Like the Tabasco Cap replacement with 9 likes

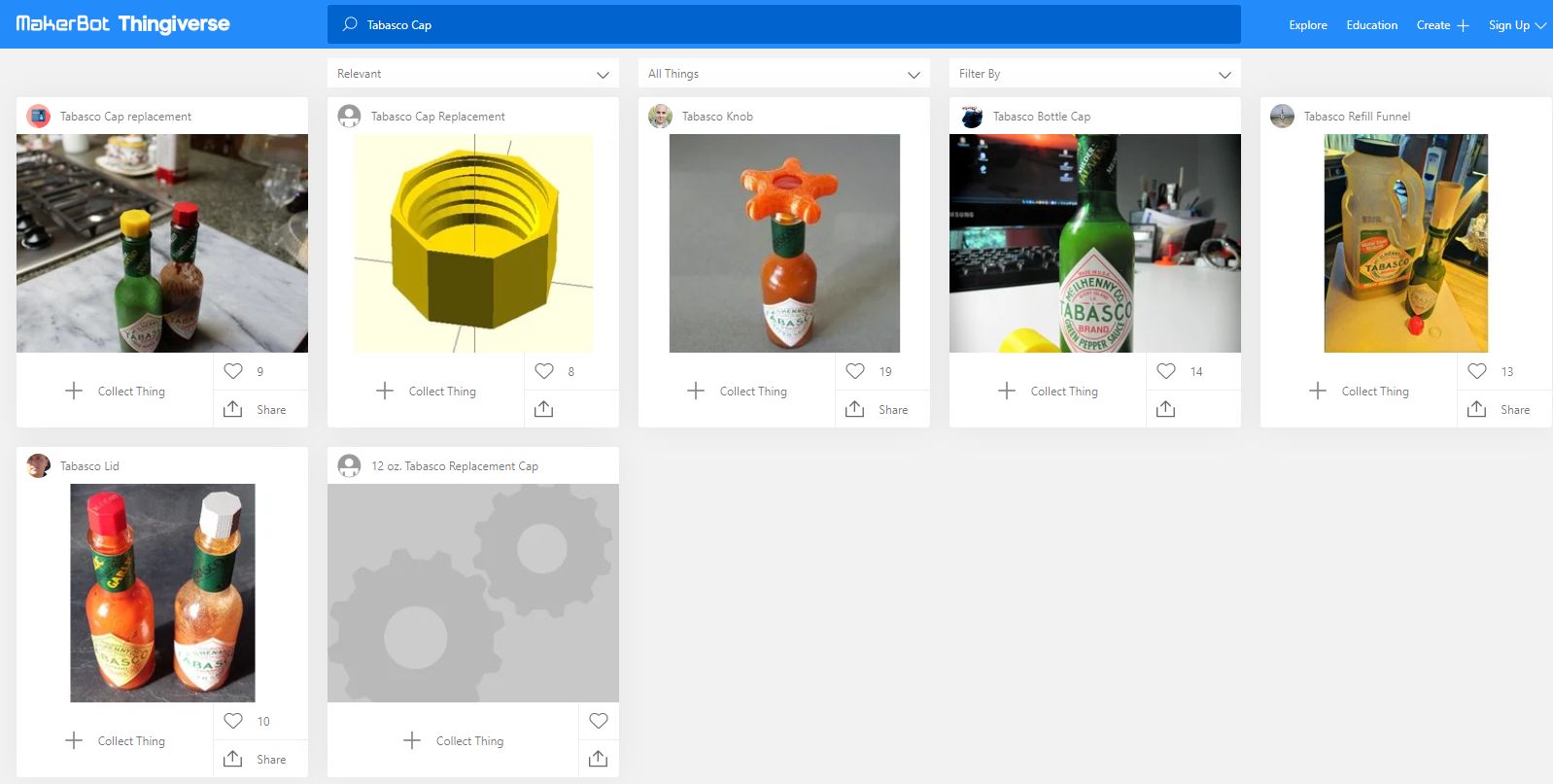point(233,371)
